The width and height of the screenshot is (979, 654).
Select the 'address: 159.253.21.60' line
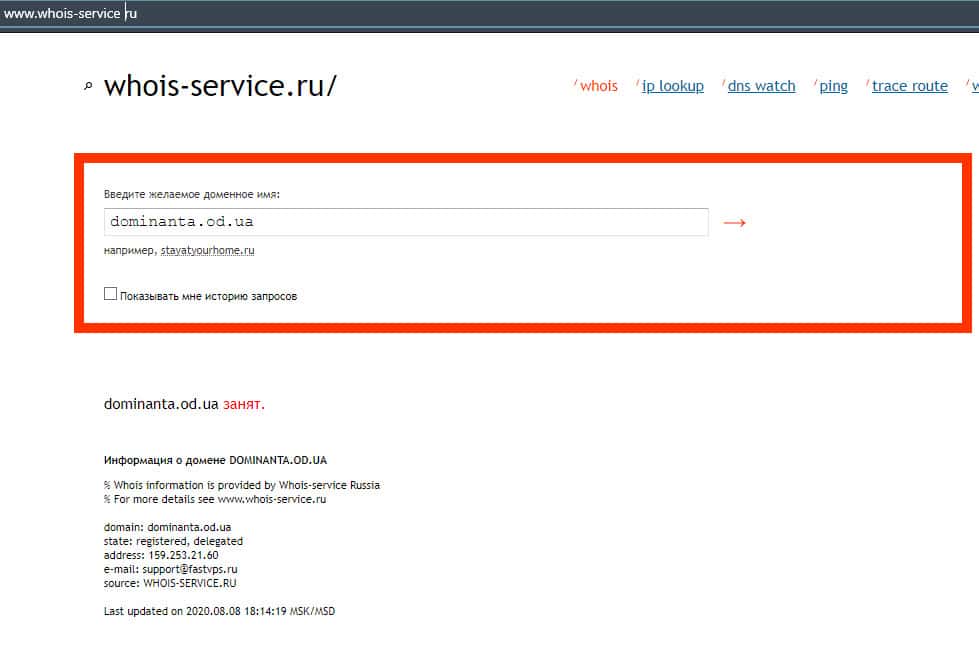click(161, 555)
